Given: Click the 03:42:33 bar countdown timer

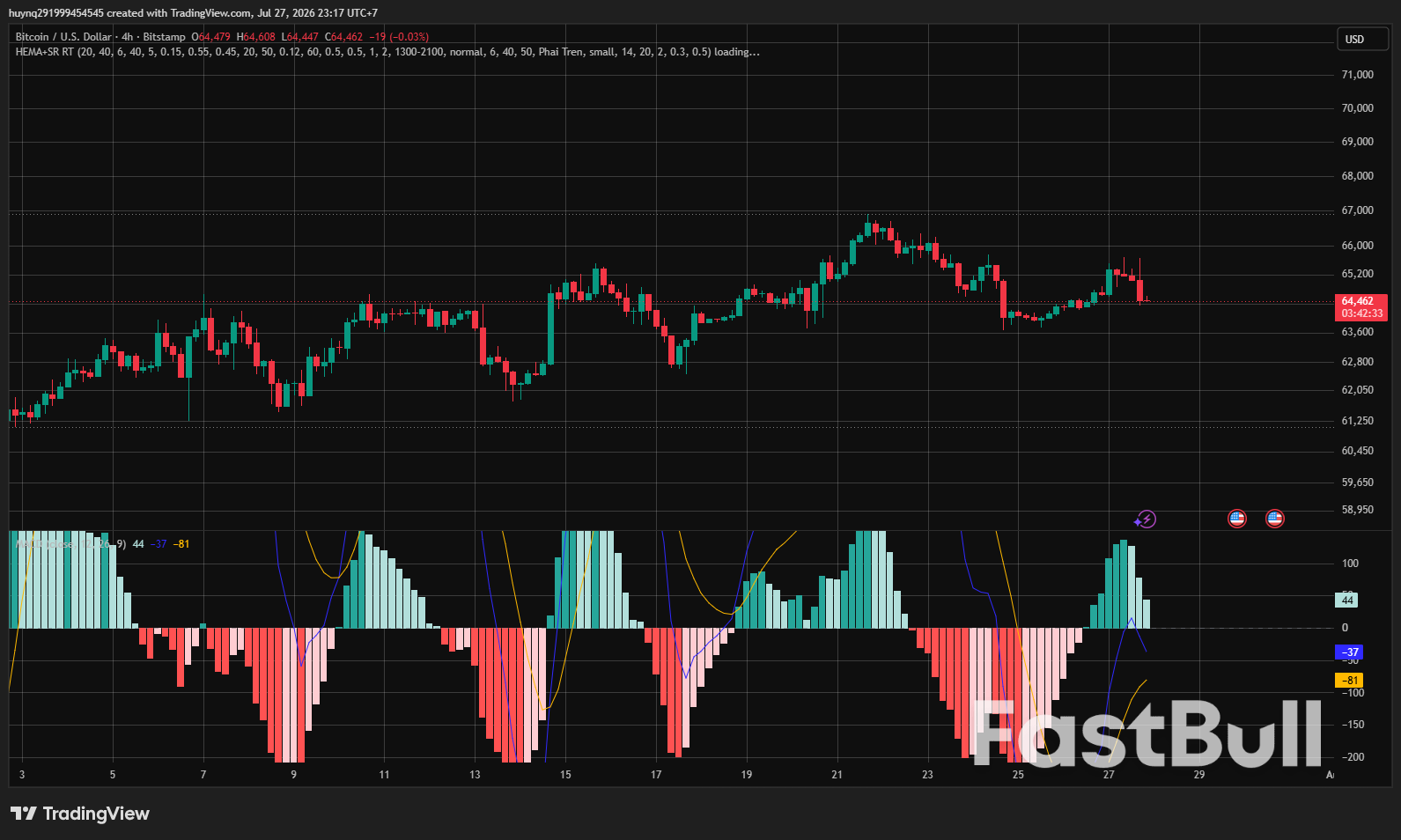Looking at the screenshot, I should tap(1361, 313).
